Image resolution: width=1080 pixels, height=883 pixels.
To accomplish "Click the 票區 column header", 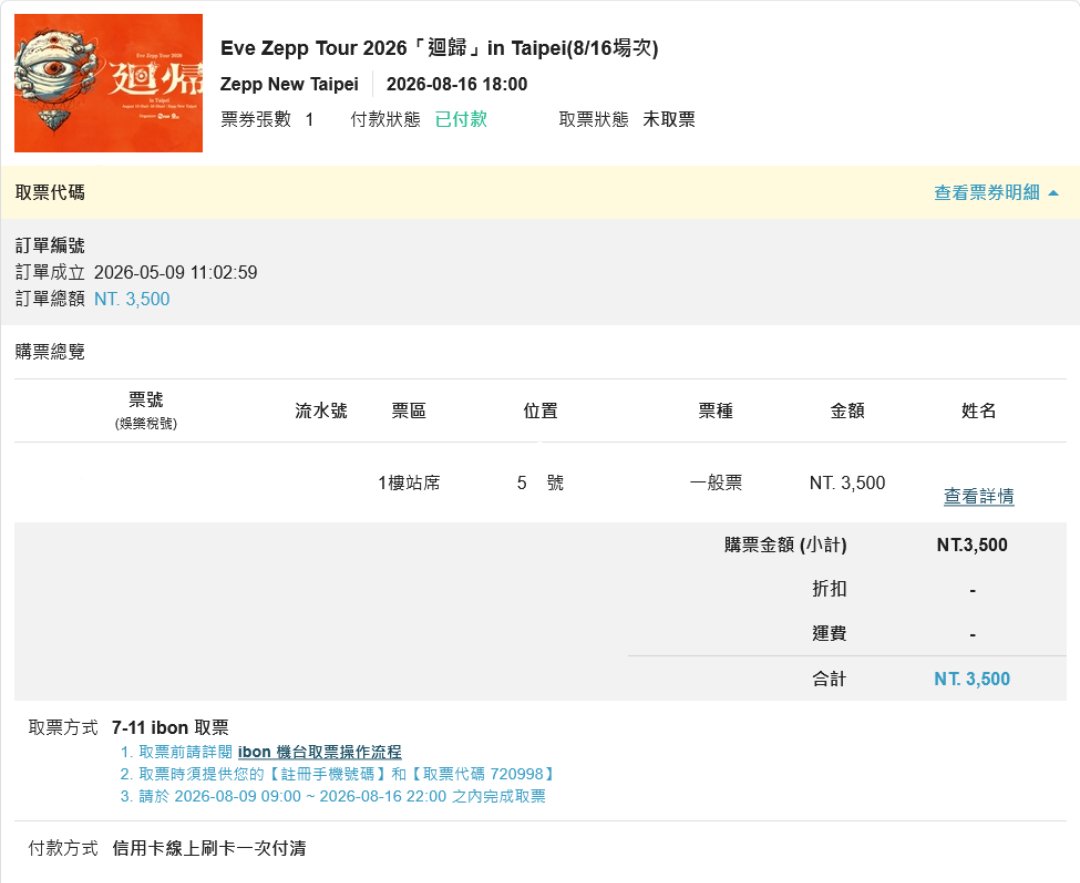I will tap(408, 411).
